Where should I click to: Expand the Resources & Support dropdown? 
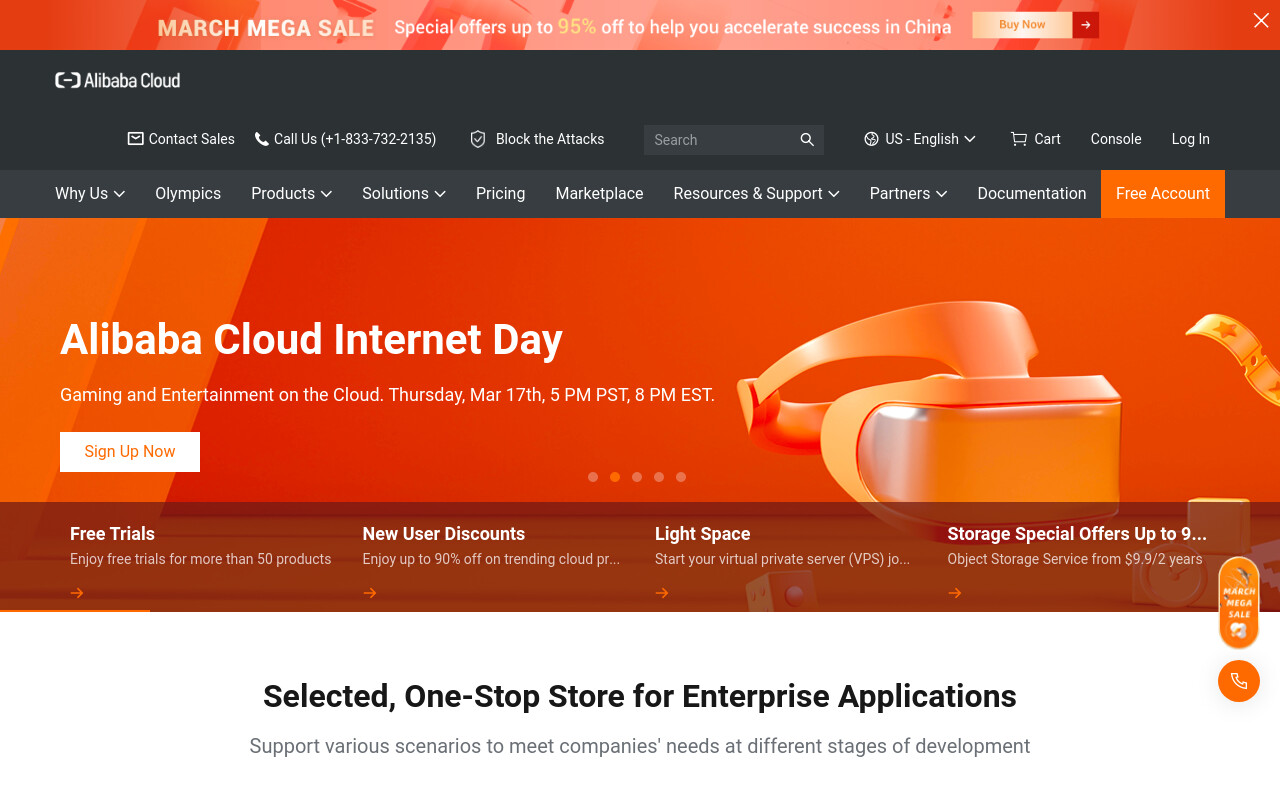(756, 194)
